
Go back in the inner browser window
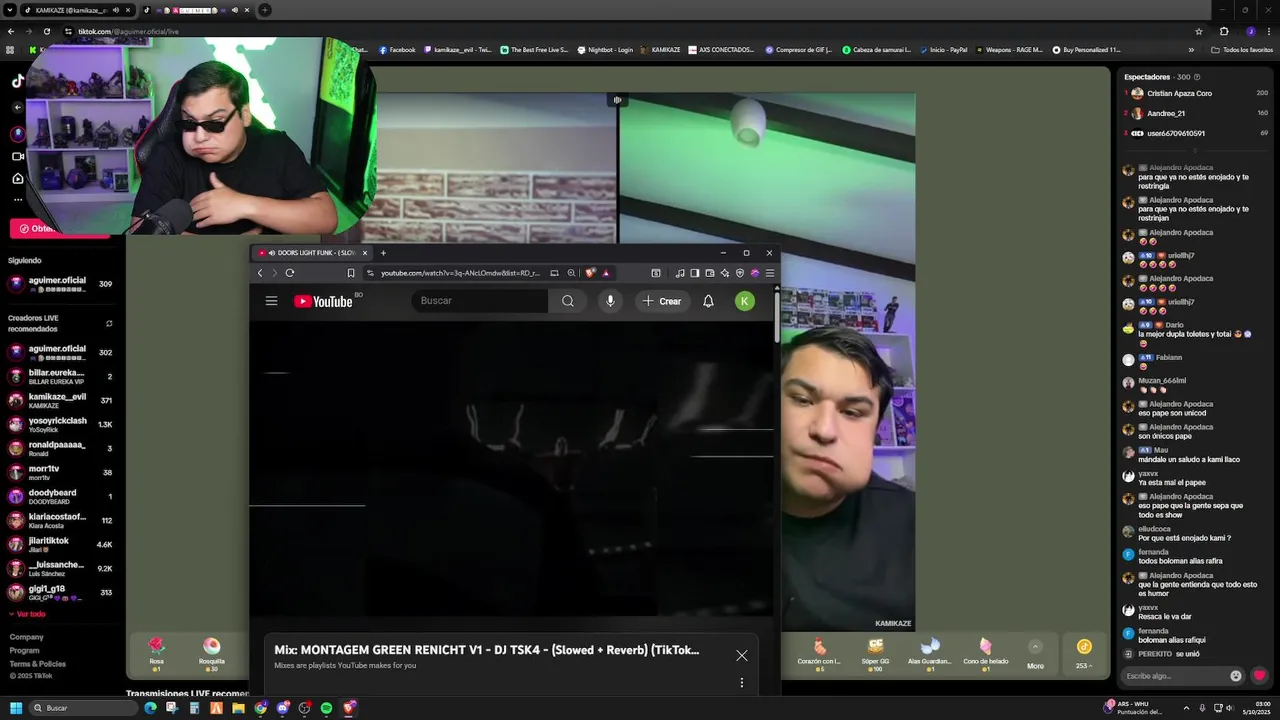[x=260, y=273]
